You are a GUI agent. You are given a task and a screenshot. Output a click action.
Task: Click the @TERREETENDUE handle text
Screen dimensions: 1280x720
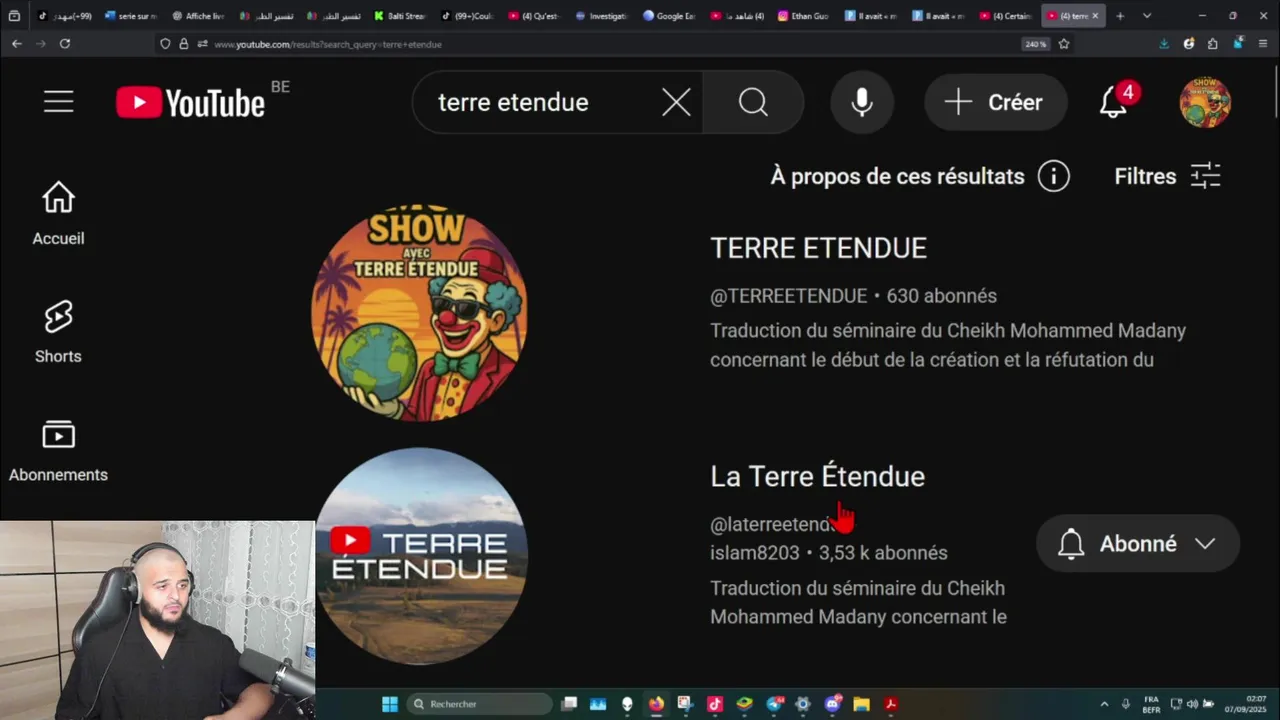788,296
